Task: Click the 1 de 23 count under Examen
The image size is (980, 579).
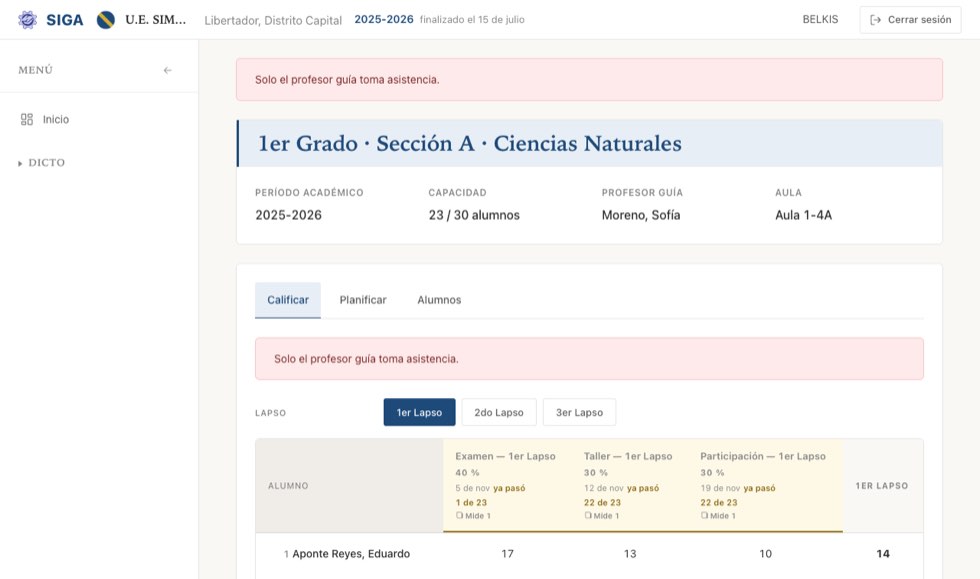Action: click(x=471, y=503)
